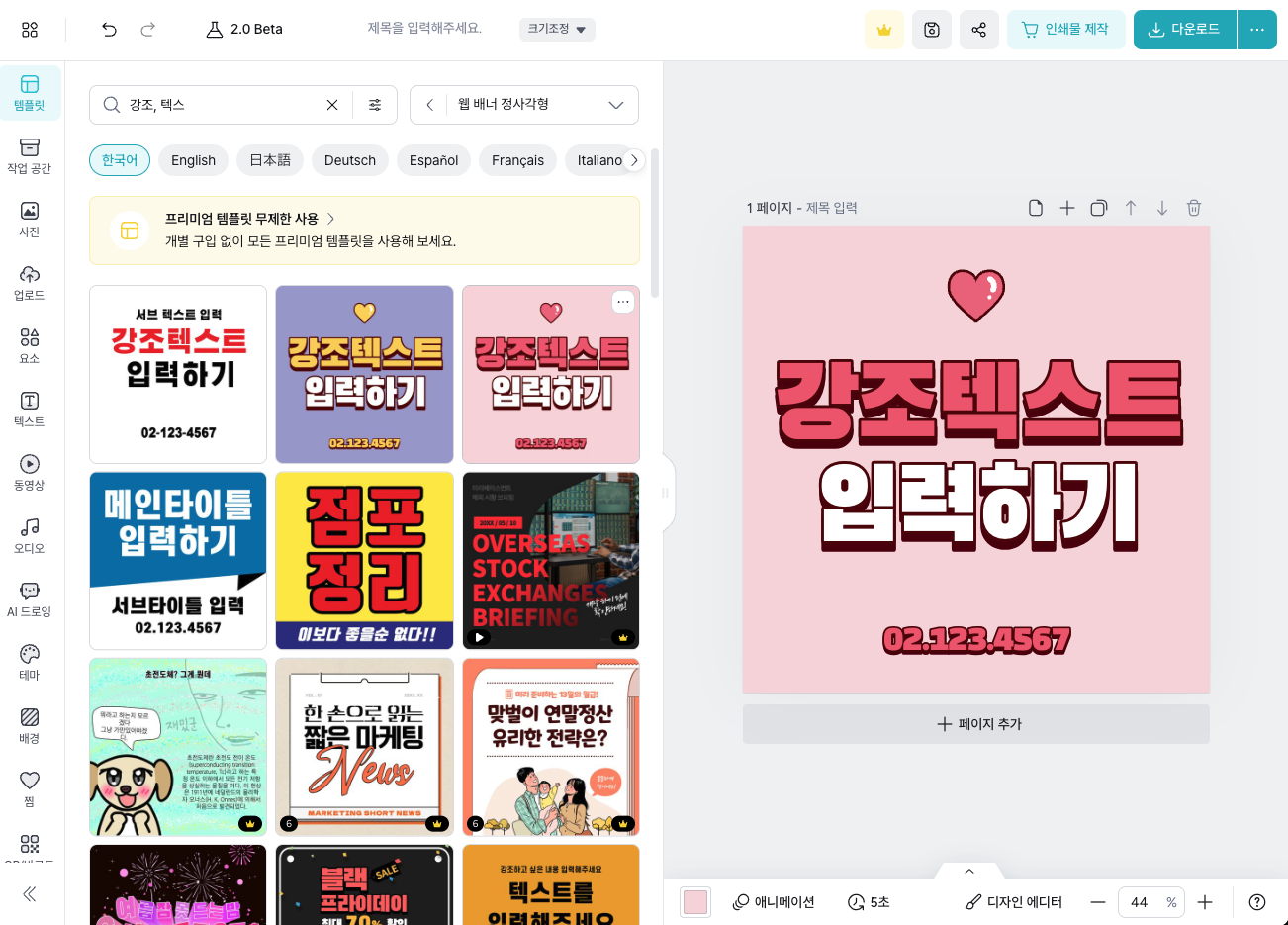Open the 작업 공간 sidebar tab

coord(30,156)
